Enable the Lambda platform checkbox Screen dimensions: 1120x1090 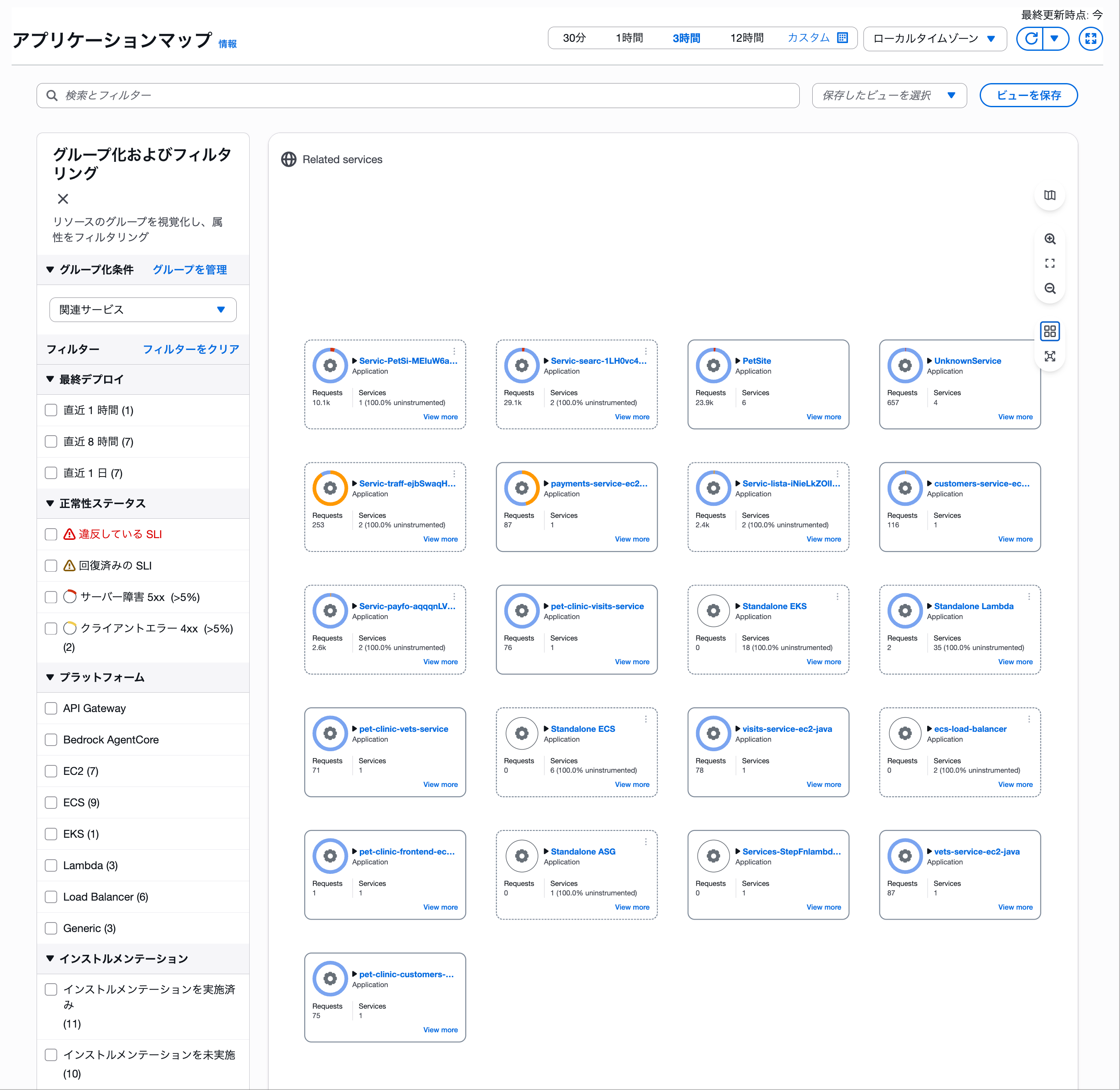click(x=51, y=865)
